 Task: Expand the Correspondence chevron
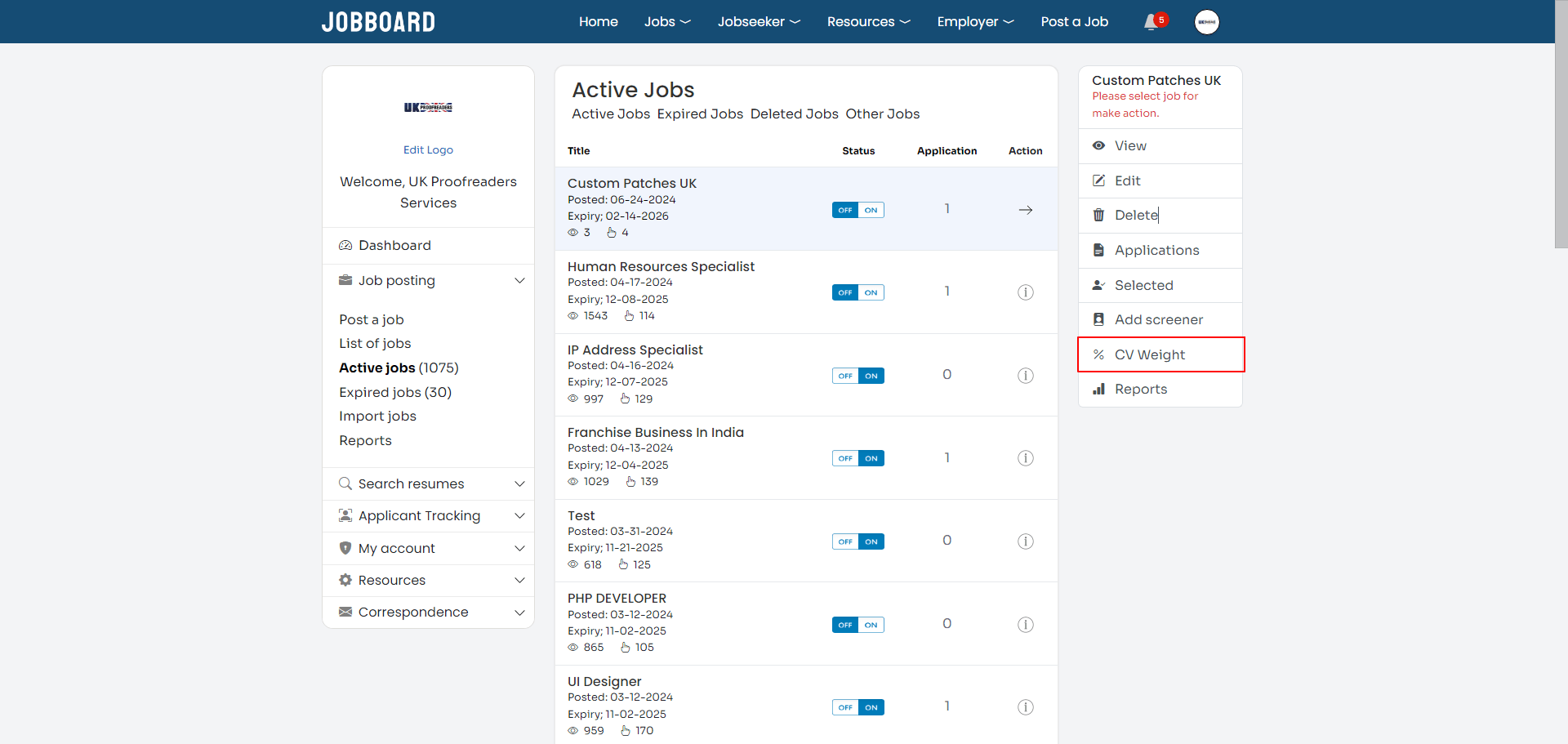(519, 612)
